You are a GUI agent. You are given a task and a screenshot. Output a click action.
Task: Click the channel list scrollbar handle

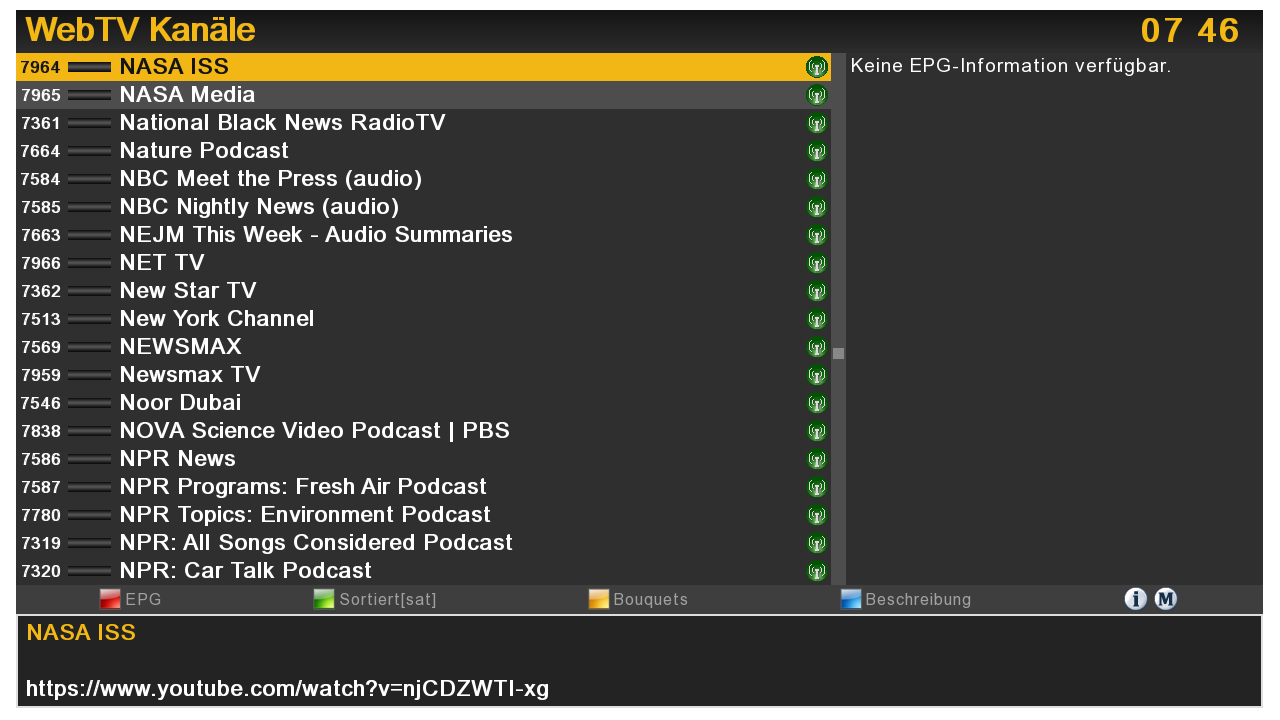point(838,353)
